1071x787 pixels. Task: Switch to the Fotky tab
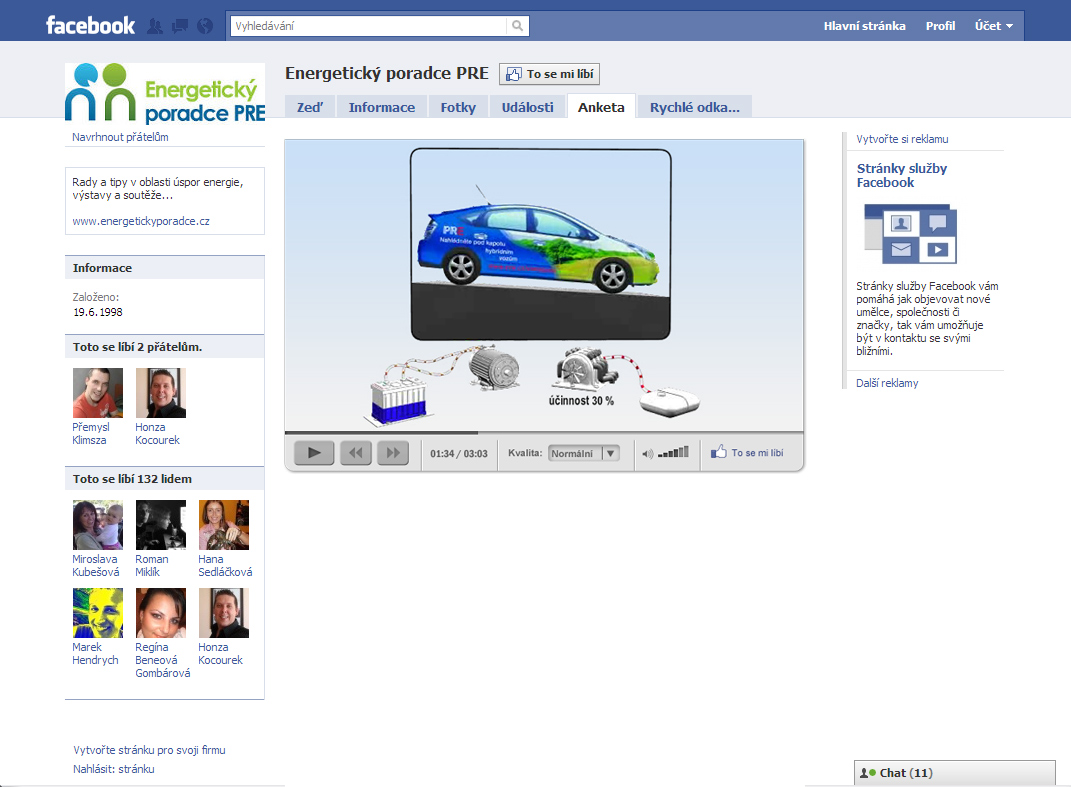[458, 107]
